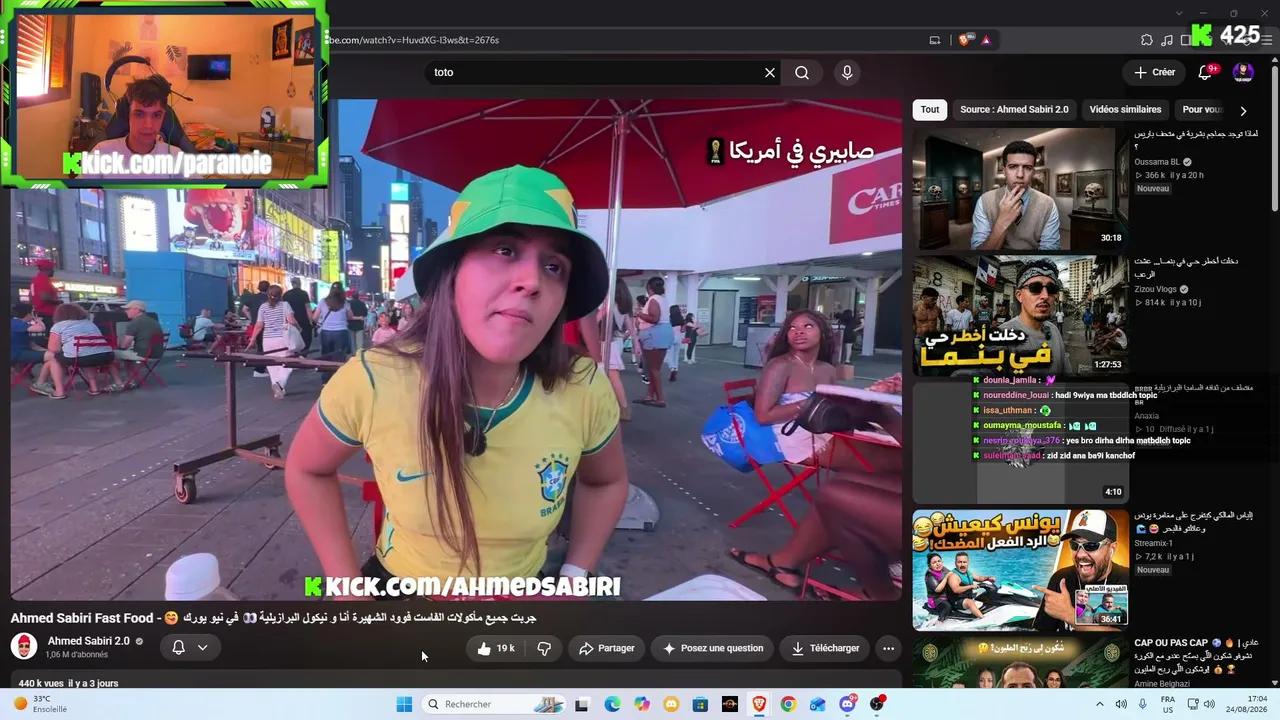
Task: Open the Zizou Vlogs 1:27:53 thumbnail
Action: tap(1020, 315)
